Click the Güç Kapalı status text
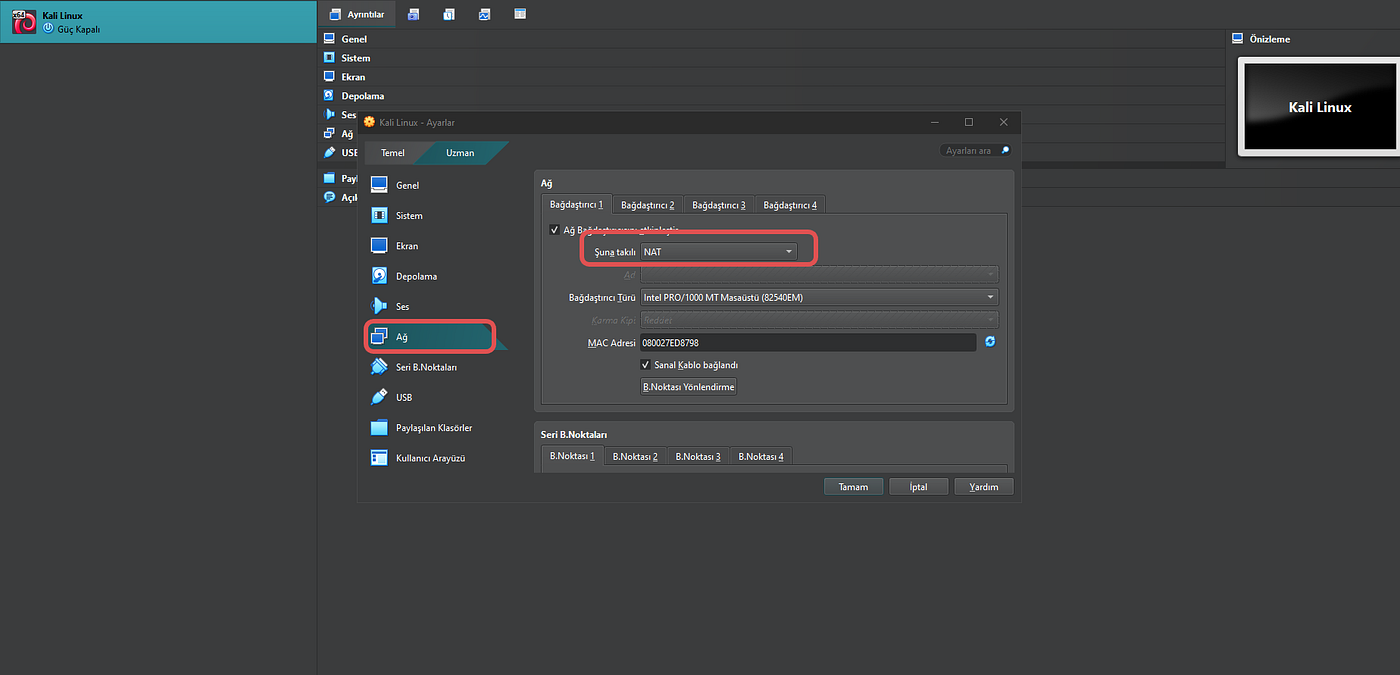The image size is (1400, 675). point(79,29)
